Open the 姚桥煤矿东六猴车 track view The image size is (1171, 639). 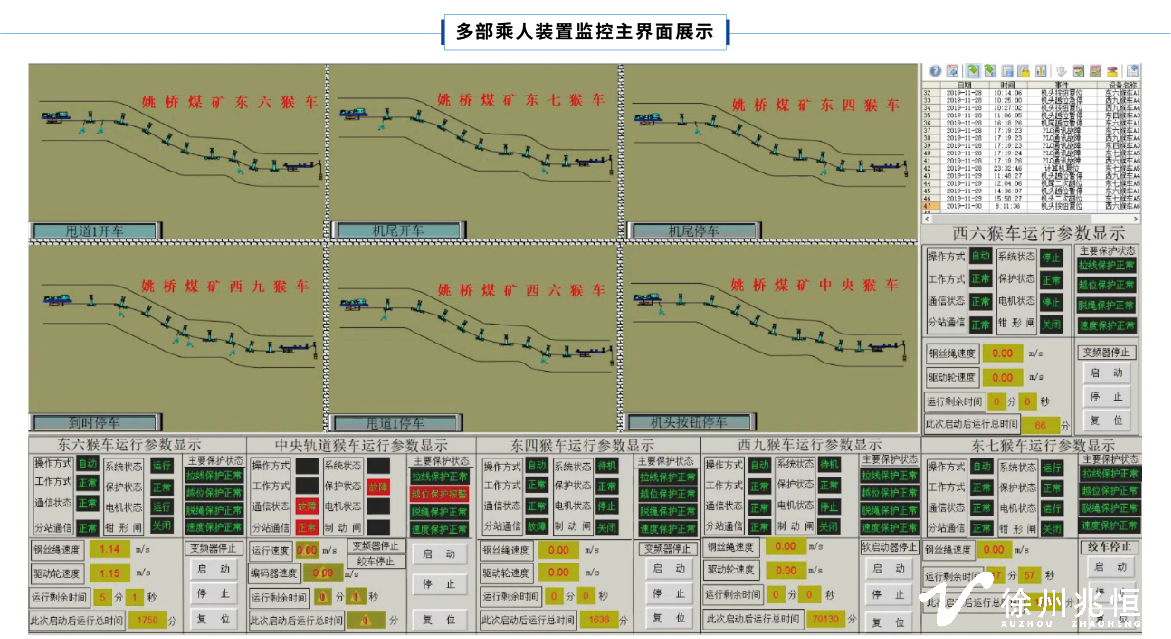[x=176, y=150]
